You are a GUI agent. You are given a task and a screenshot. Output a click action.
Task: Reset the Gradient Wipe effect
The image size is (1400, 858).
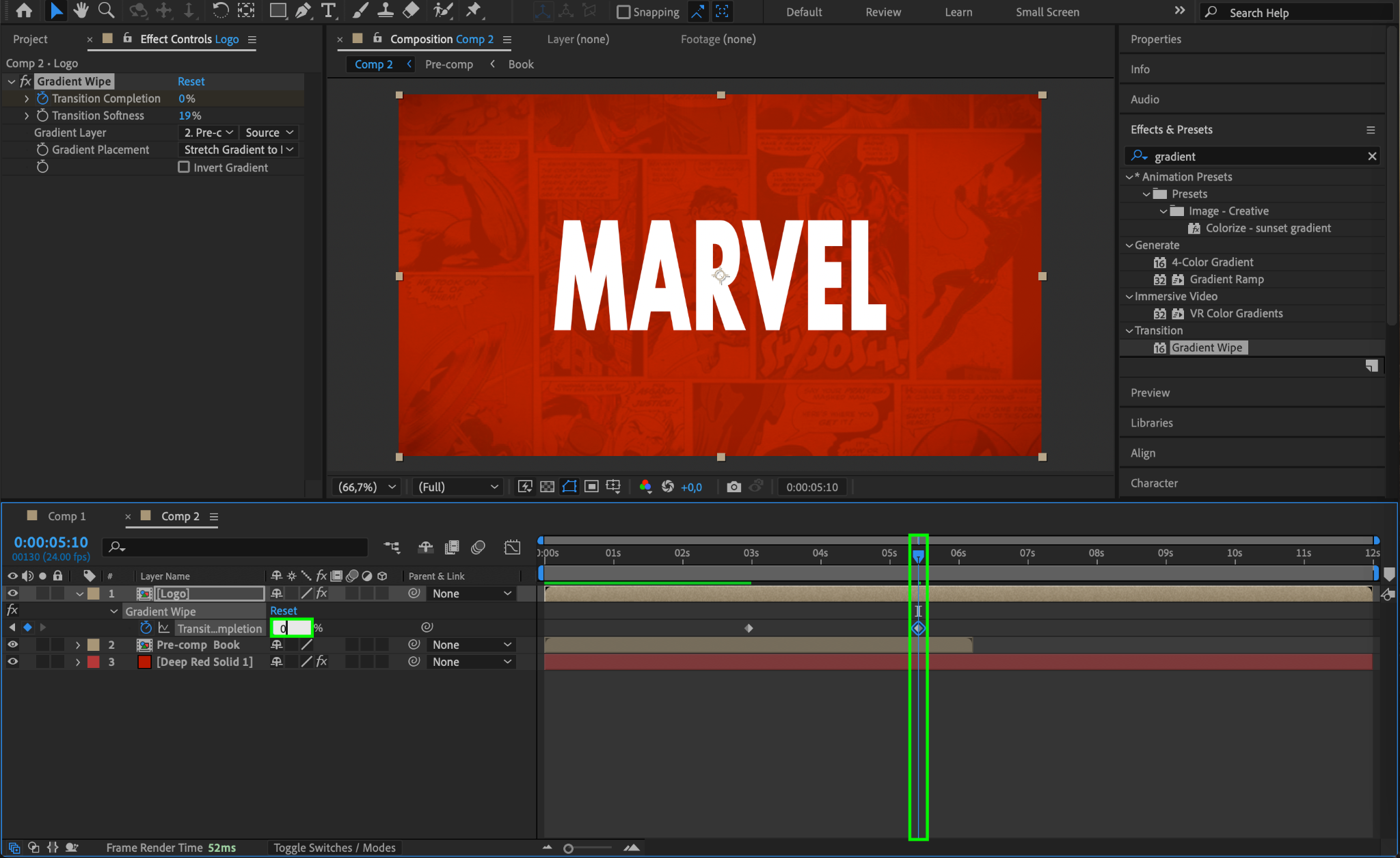[x=191, y=81]
